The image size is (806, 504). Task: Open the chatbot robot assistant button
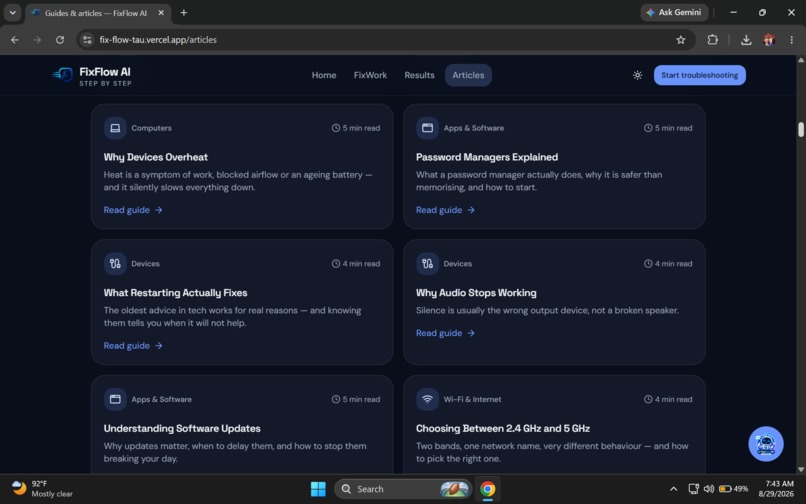(x=766, y=444)
